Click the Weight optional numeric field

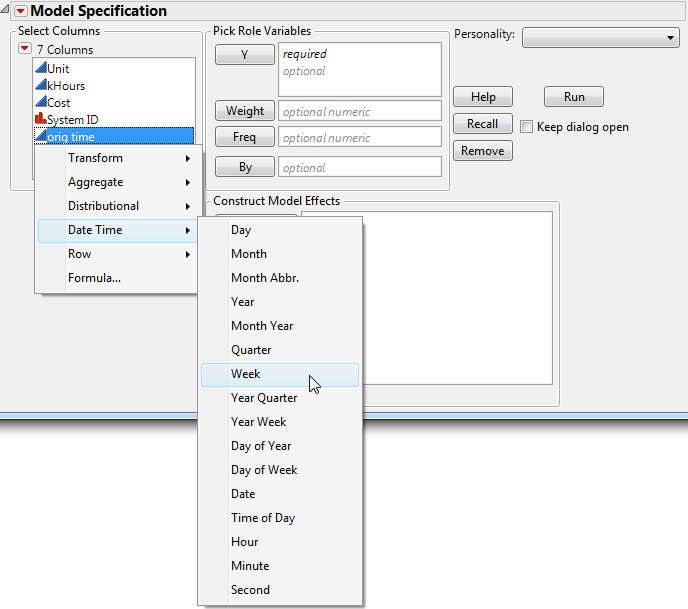click(x=360, y=111)
